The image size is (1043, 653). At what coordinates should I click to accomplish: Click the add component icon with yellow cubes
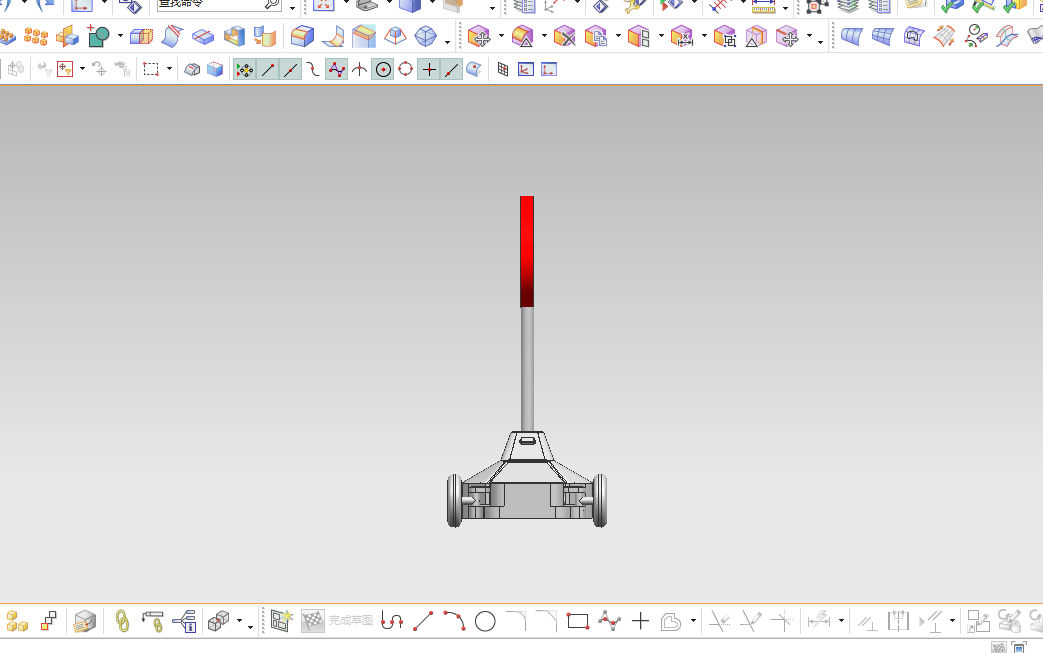tap(17, 621)
